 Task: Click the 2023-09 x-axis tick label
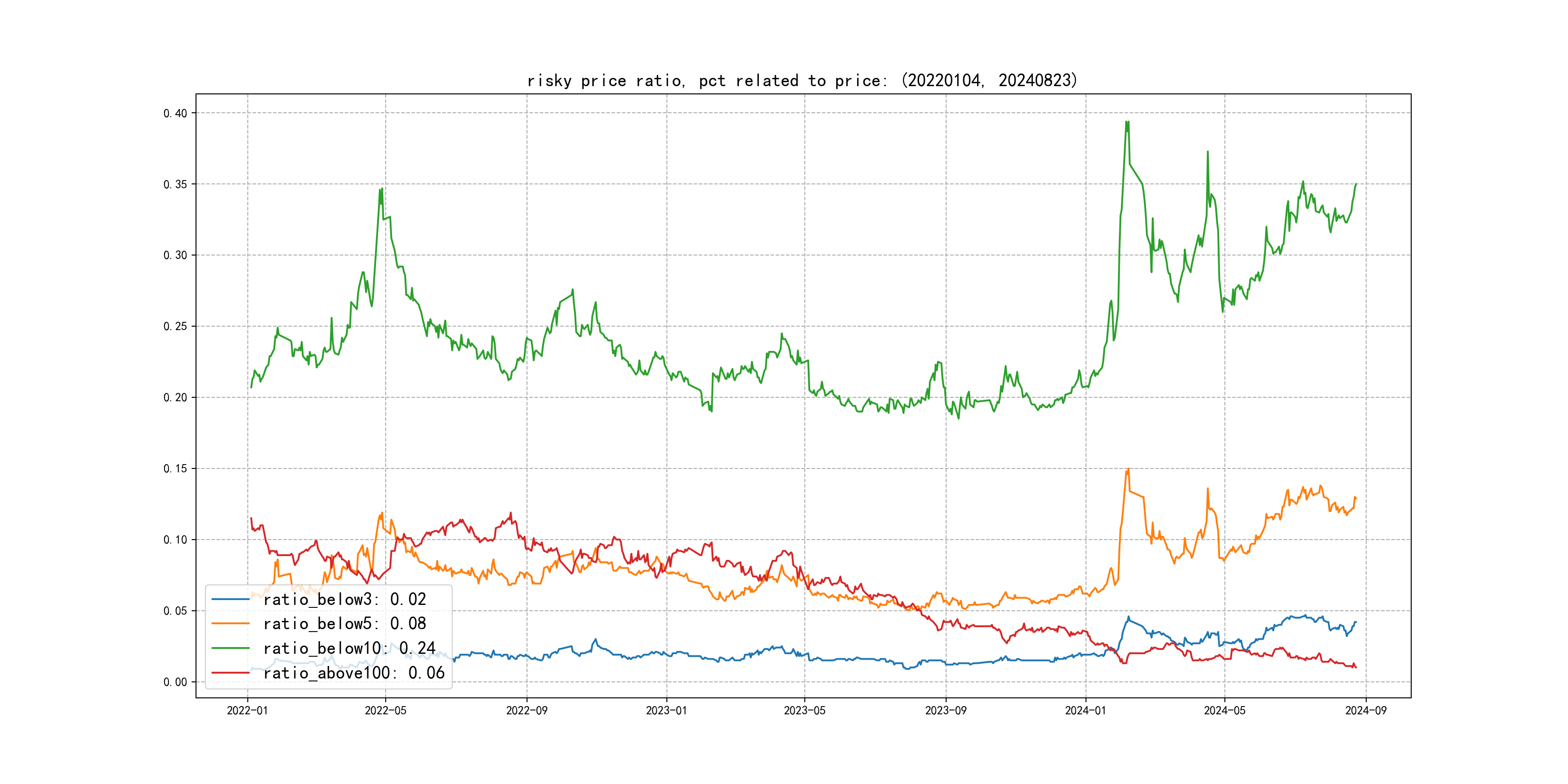pyautogui.click(x=945, y=711)
